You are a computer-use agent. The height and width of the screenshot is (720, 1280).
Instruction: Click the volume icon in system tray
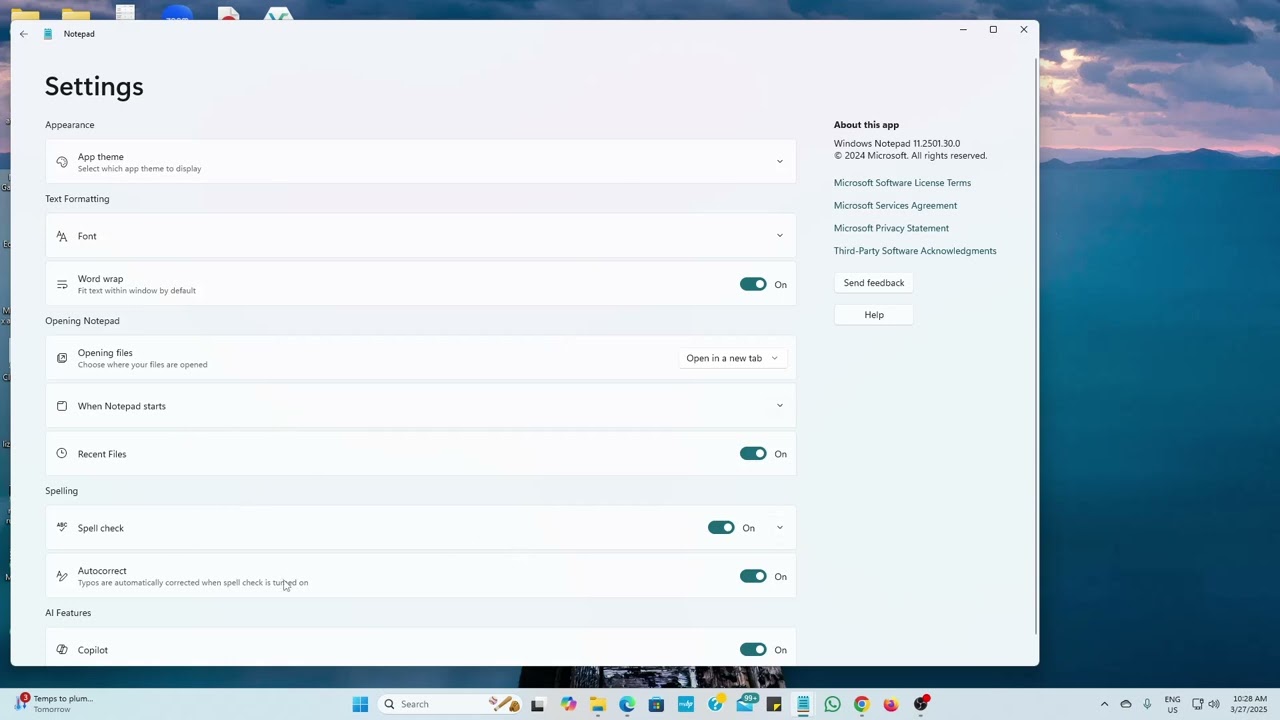point(1214,704)
